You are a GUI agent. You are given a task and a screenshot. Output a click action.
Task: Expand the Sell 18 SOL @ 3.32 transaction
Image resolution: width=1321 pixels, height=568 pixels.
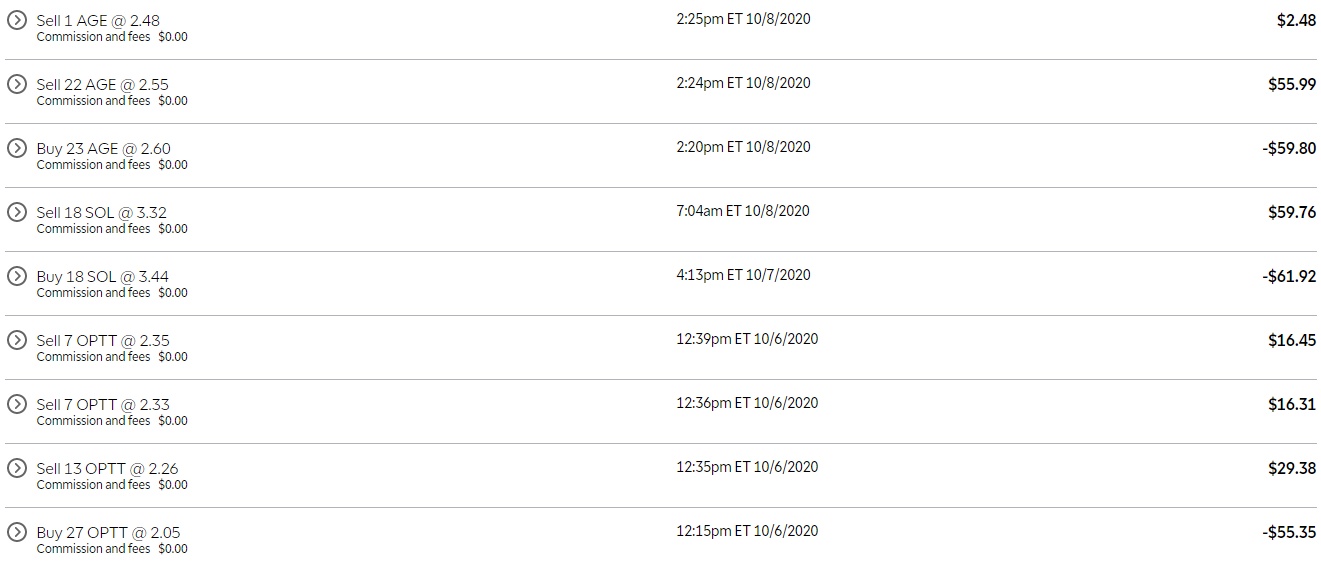point(16,212)
